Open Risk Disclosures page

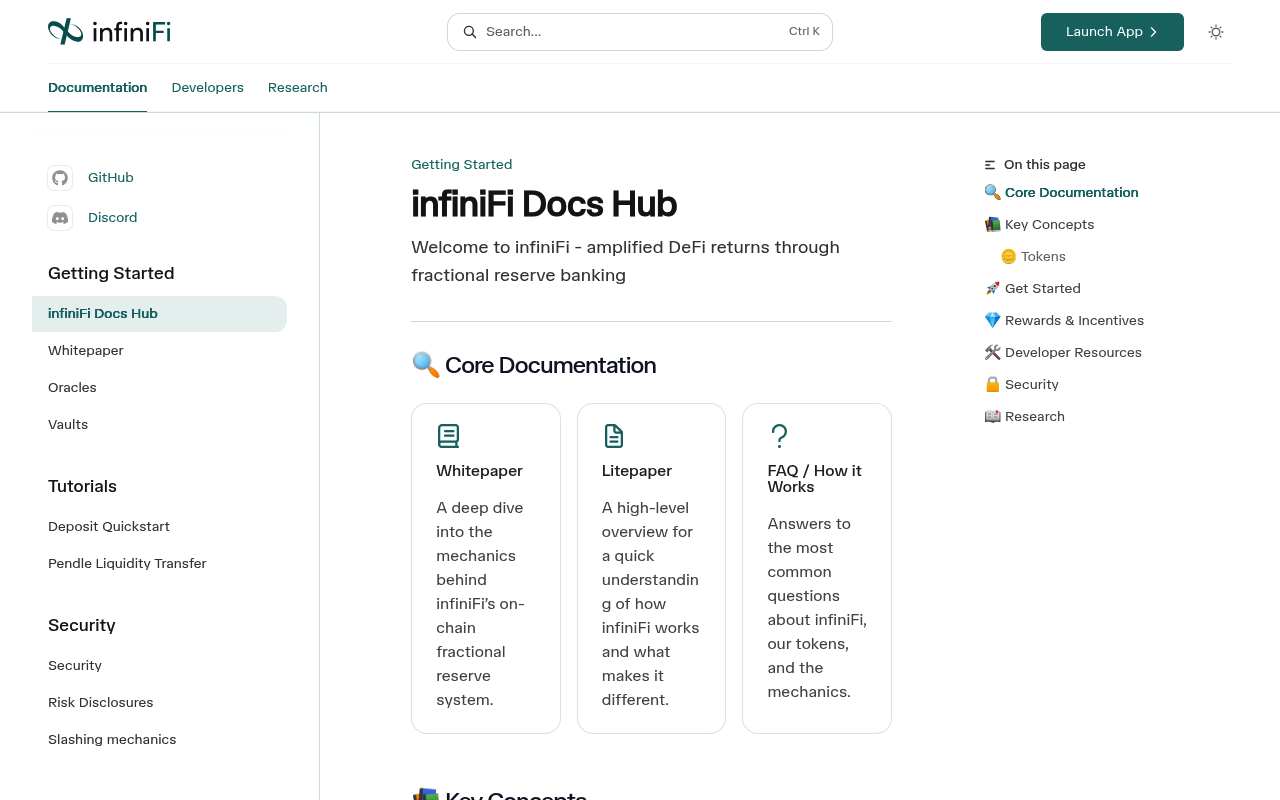101,703
